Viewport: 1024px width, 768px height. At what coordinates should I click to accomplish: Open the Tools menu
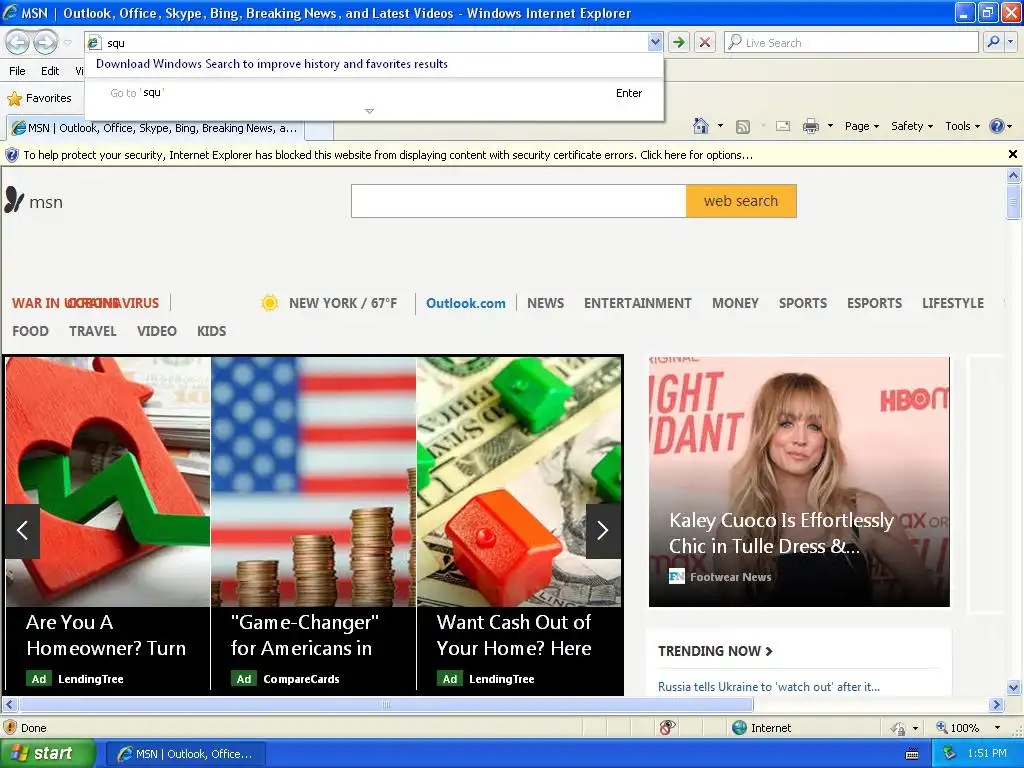[x=963, y=126]
